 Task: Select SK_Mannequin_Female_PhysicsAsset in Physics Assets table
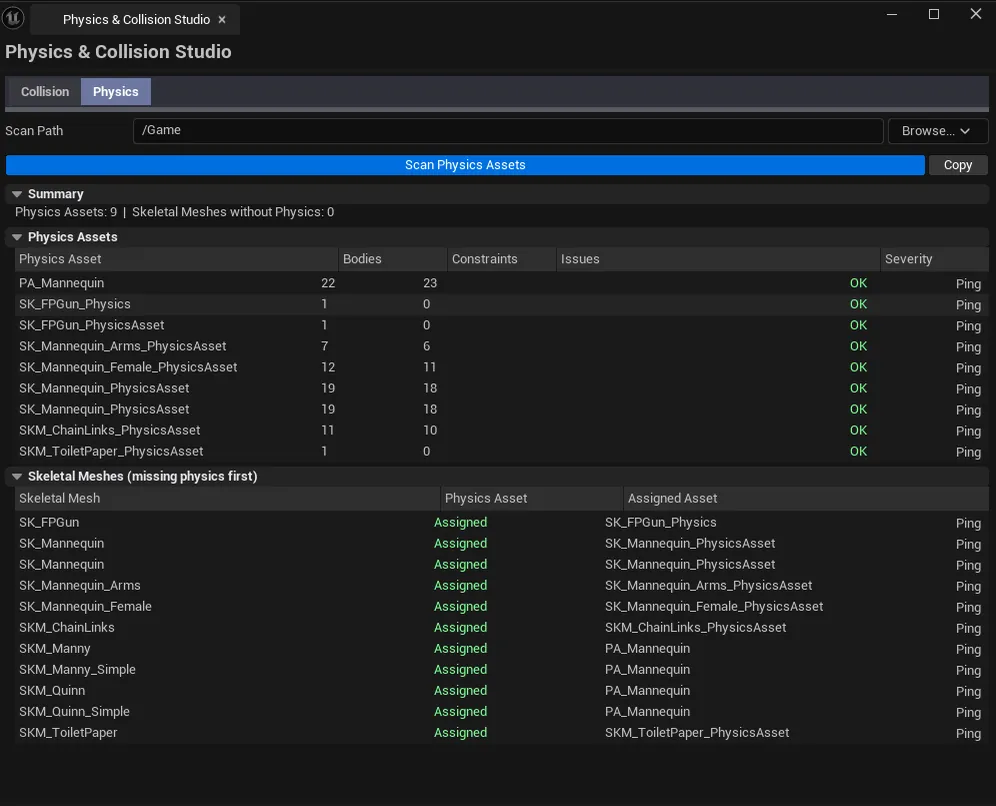pos(128,367)
